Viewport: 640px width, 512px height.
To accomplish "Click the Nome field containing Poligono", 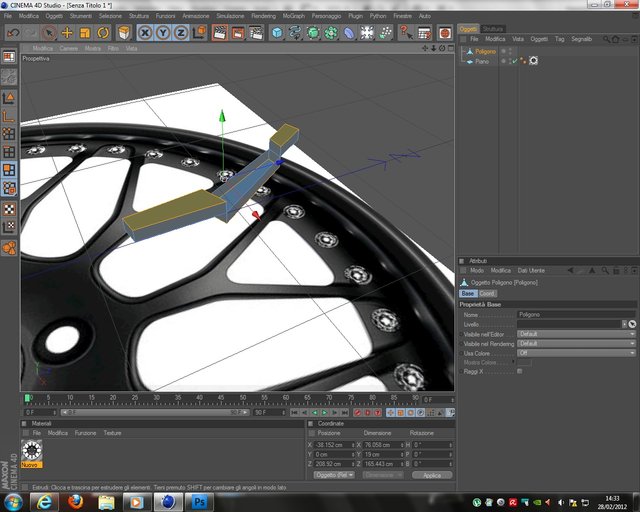I will click(576, 314).
